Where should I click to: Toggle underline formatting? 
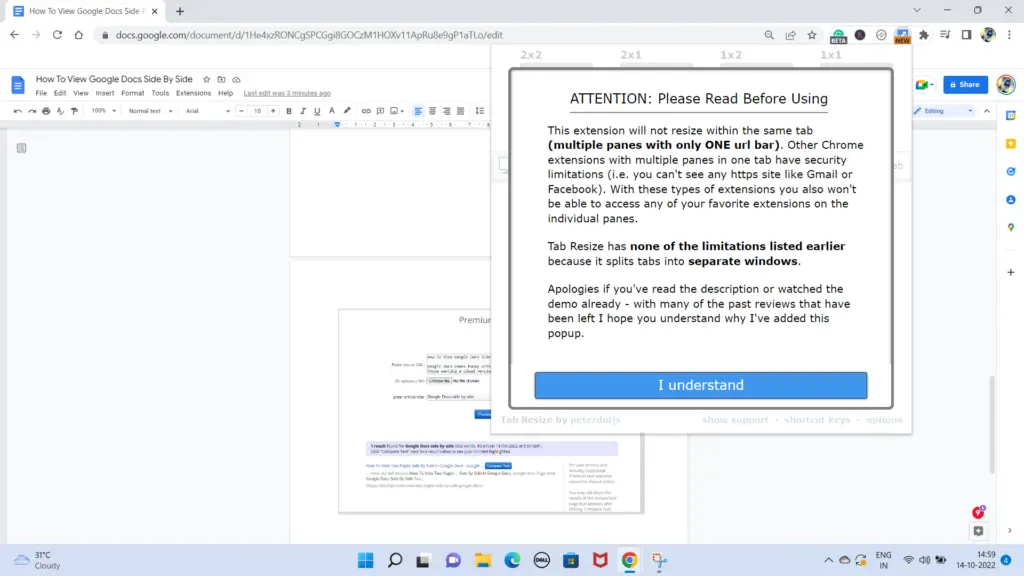tap(317, 111)
